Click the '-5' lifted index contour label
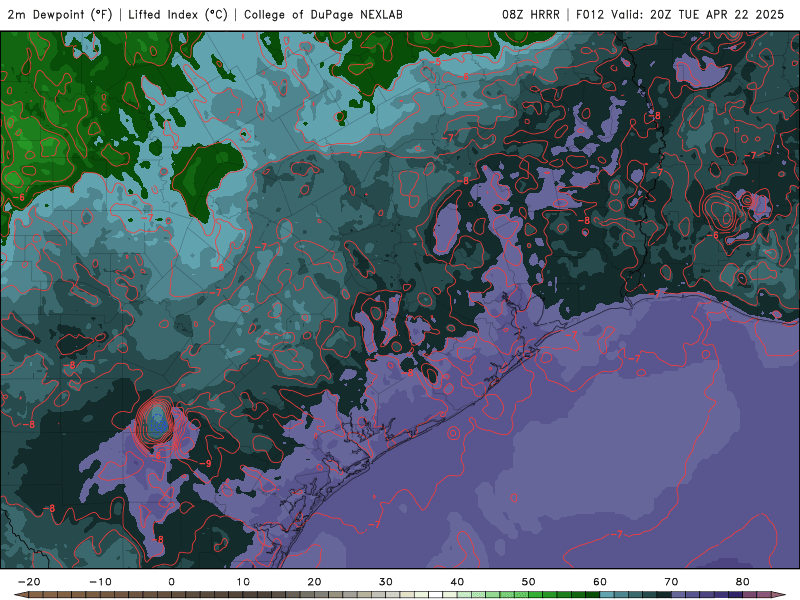This screenshot has width=800, height=600. click(x=435, y=62)
